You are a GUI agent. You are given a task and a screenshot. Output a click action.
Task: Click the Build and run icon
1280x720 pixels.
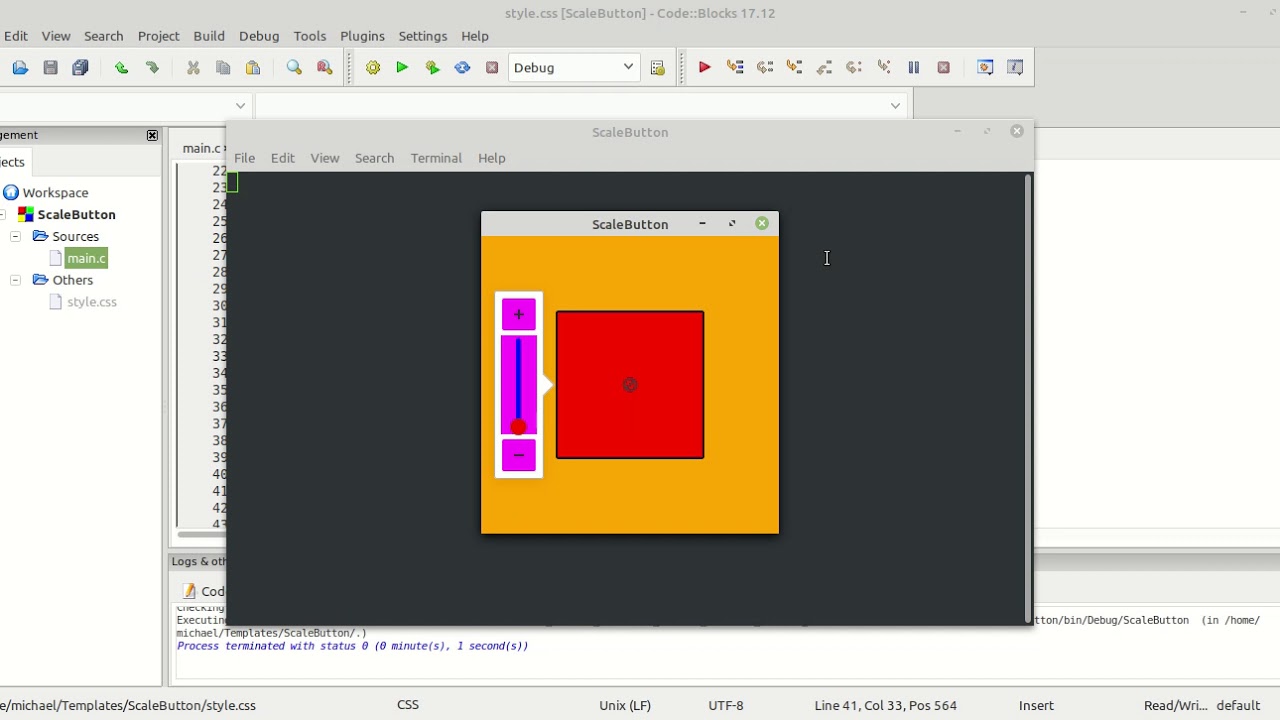tap(432, 68)
